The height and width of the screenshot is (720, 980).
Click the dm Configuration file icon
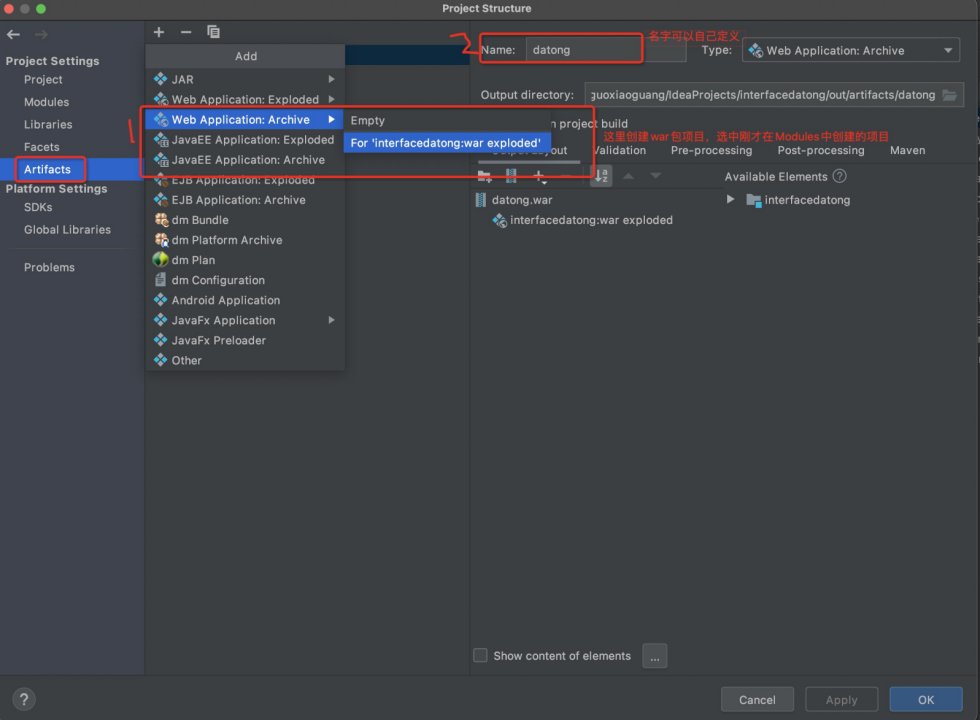[x=161, y=279]
